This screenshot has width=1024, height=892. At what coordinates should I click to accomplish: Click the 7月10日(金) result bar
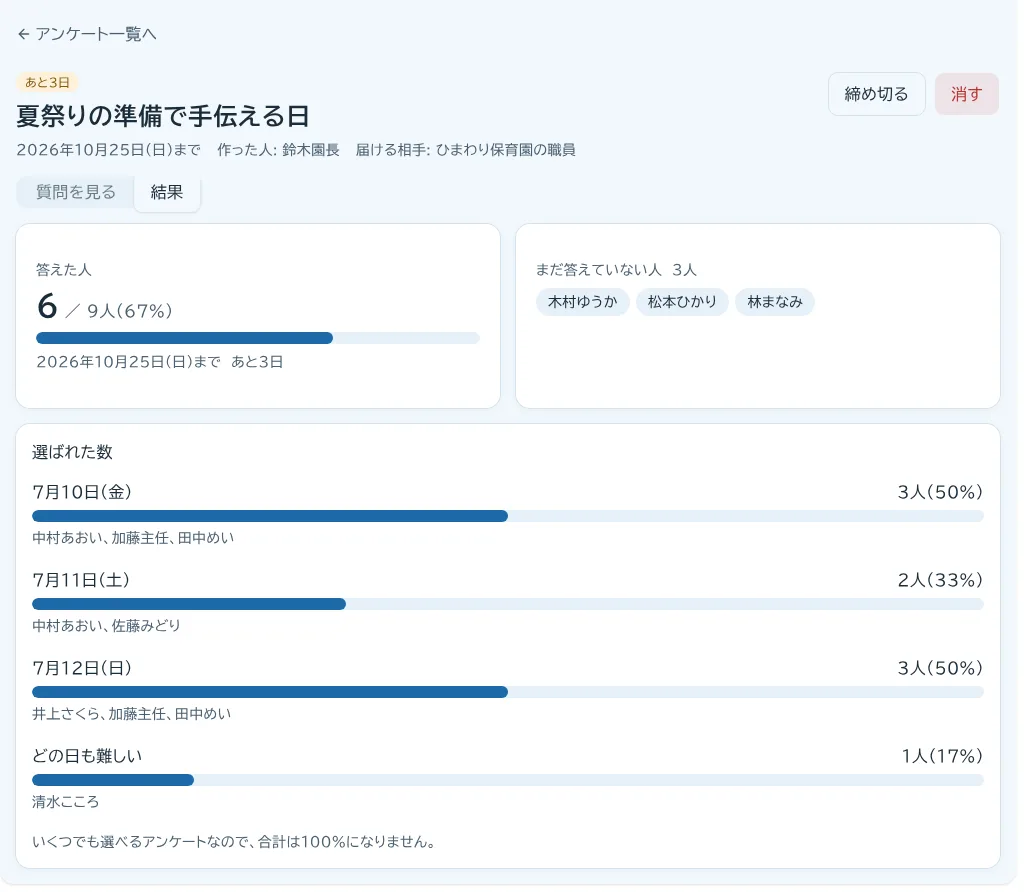coord(507,516)
